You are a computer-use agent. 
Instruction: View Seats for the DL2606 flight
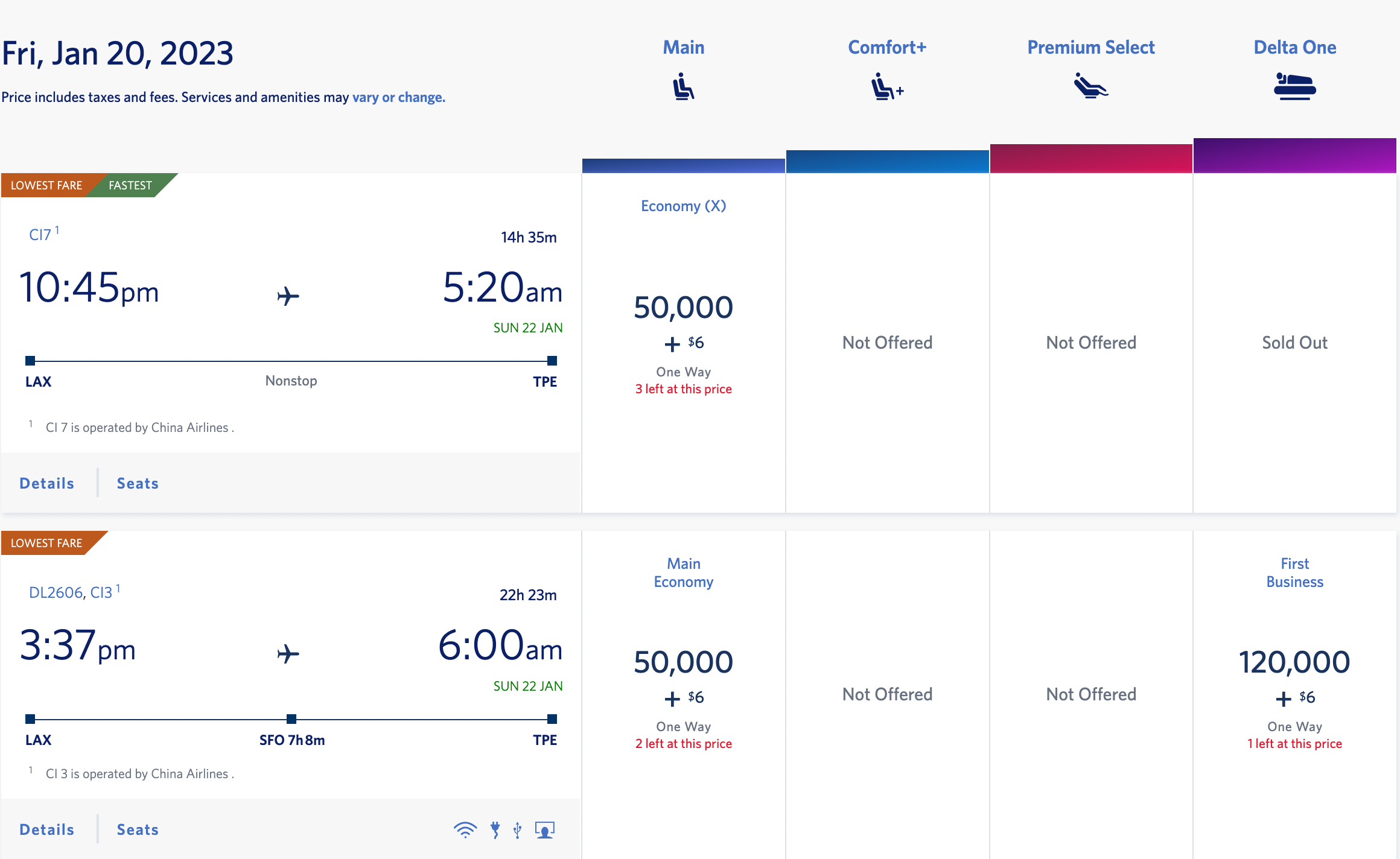coord(138,829)
